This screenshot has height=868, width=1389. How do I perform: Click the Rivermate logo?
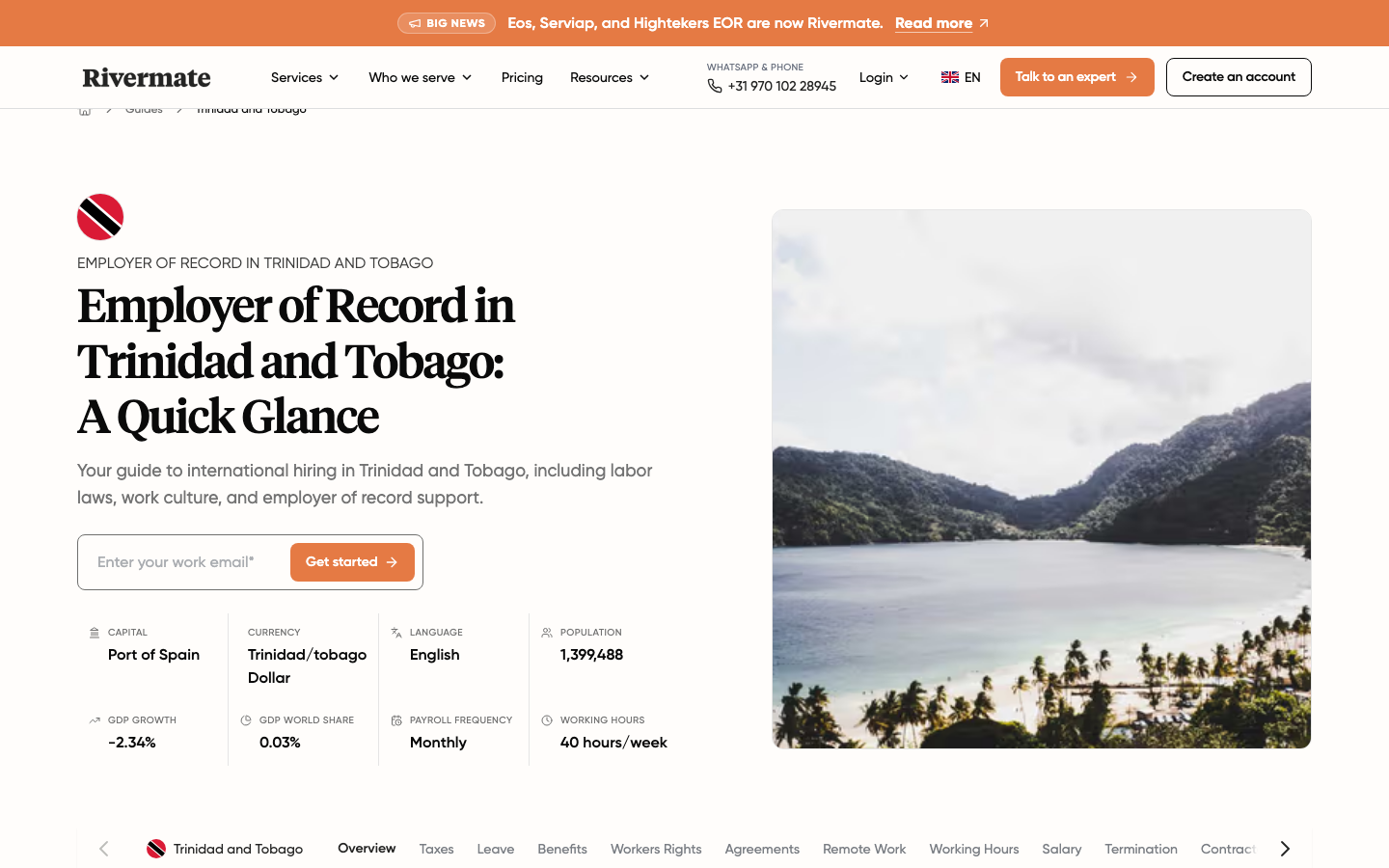pos(147,77)
